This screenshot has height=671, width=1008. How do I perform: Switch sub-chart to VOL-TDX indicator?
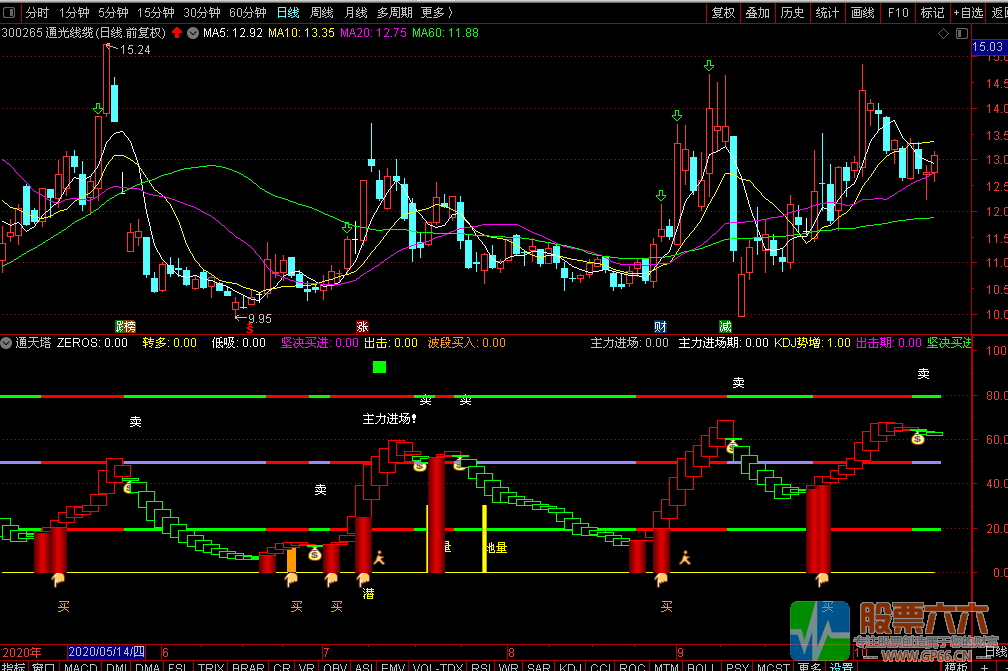(x=438, y=666)
